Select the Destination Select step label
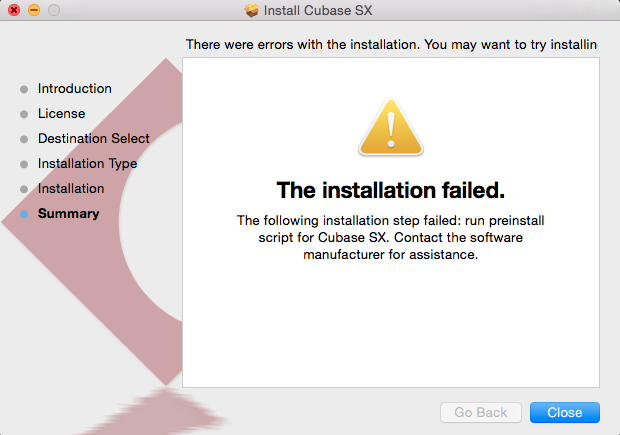 click(x=94, y=139)
